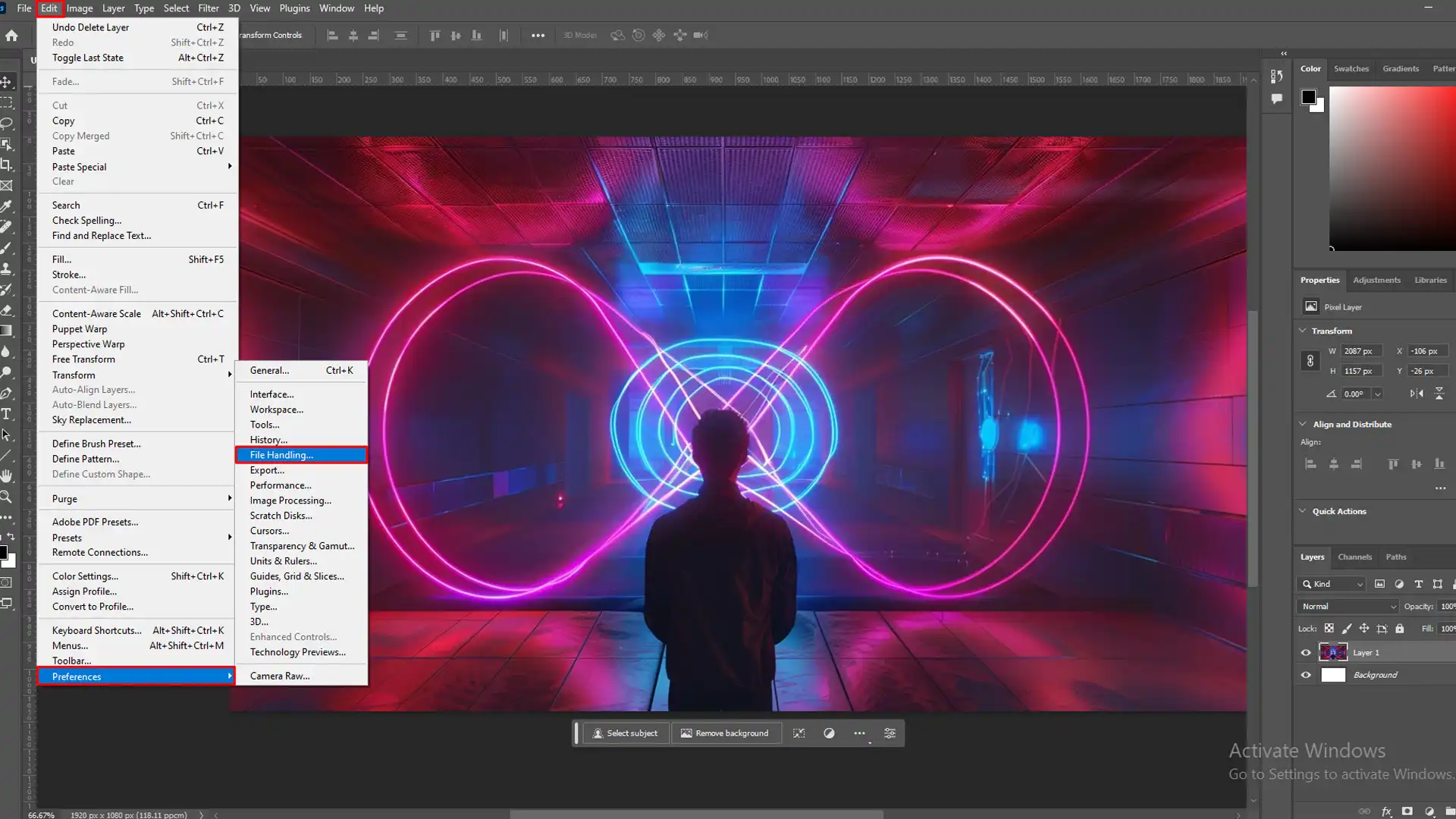
Task: Open the Comments panel icon
Action: (x=1277, y=99)
